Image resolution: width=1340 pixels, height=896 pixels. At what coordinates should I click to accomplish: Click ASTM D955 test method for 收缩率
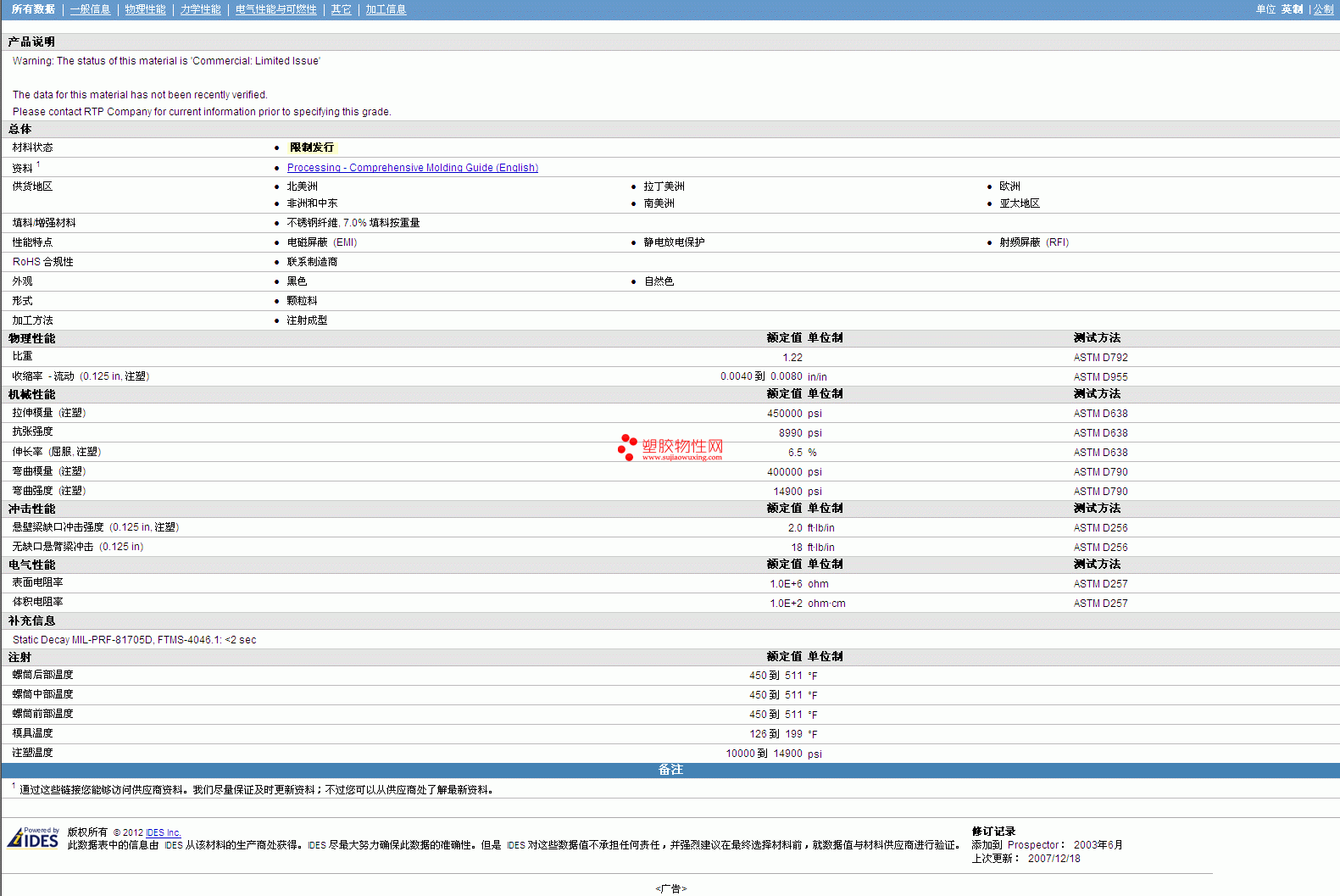click(1100, 377)
